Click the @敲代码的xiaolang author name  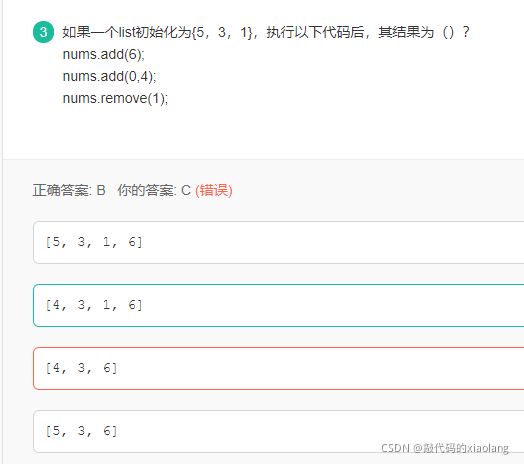click(x=461, y=448)
